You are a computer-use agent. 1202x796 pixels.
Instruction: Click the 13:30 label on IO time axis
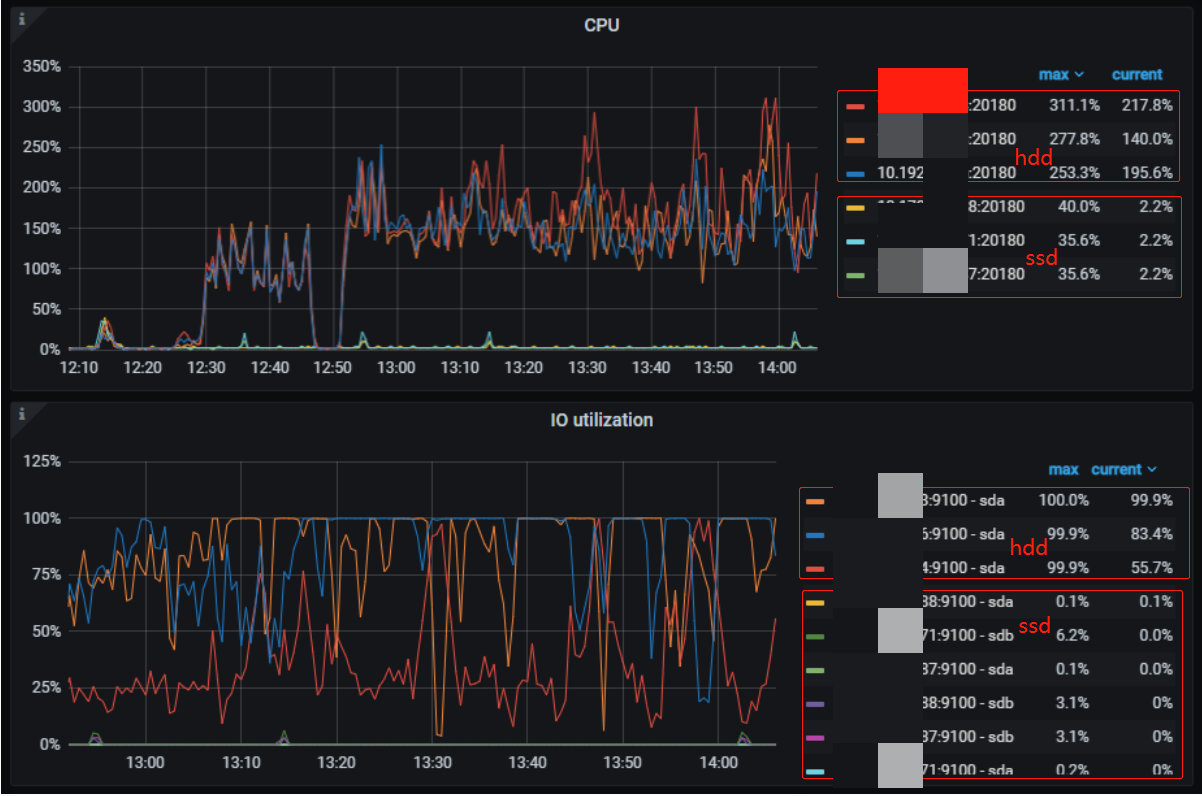point(432,763)
